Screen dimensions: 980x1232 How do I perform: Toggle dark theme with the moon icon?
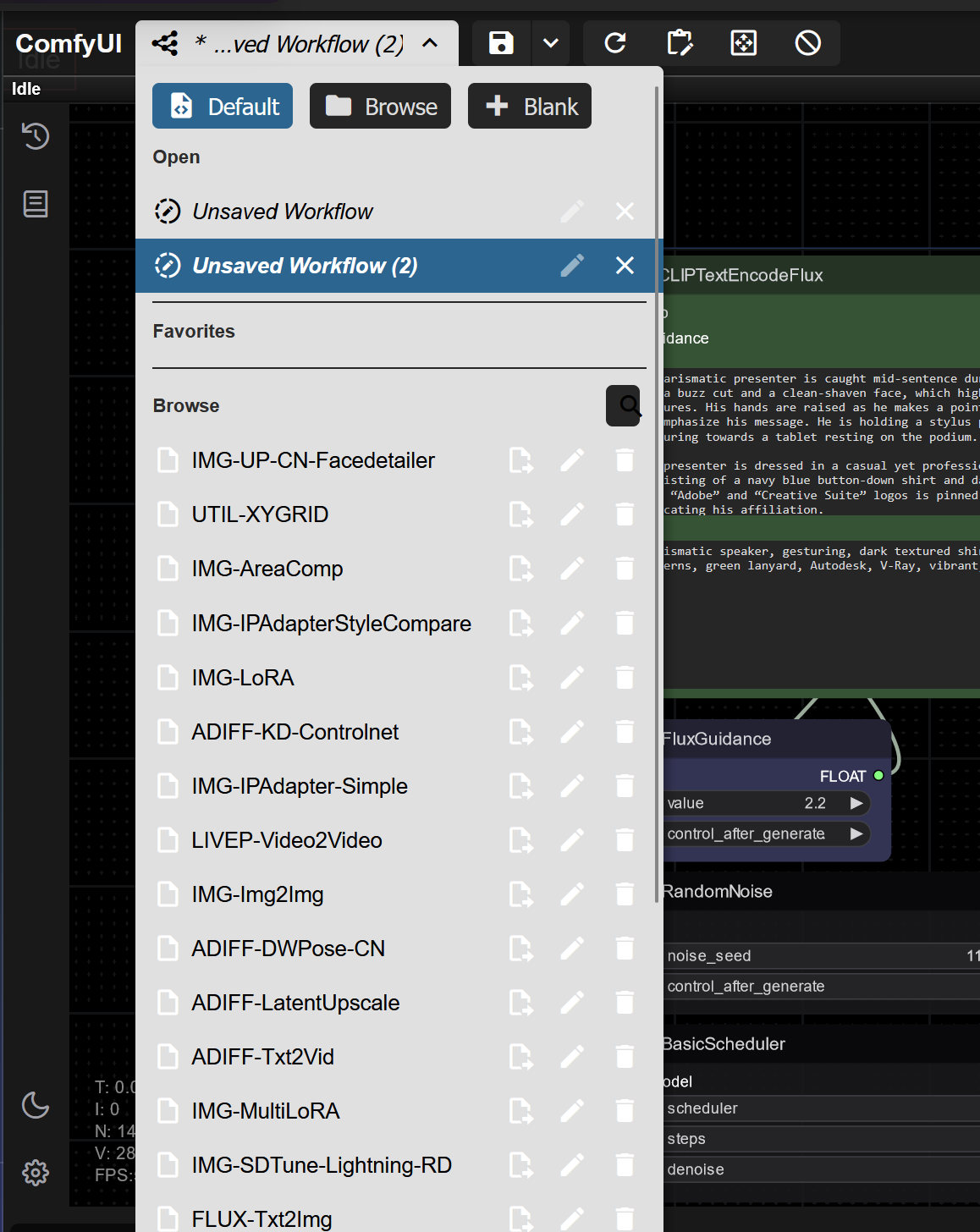pyautogui.click(x=35, y=1105)
